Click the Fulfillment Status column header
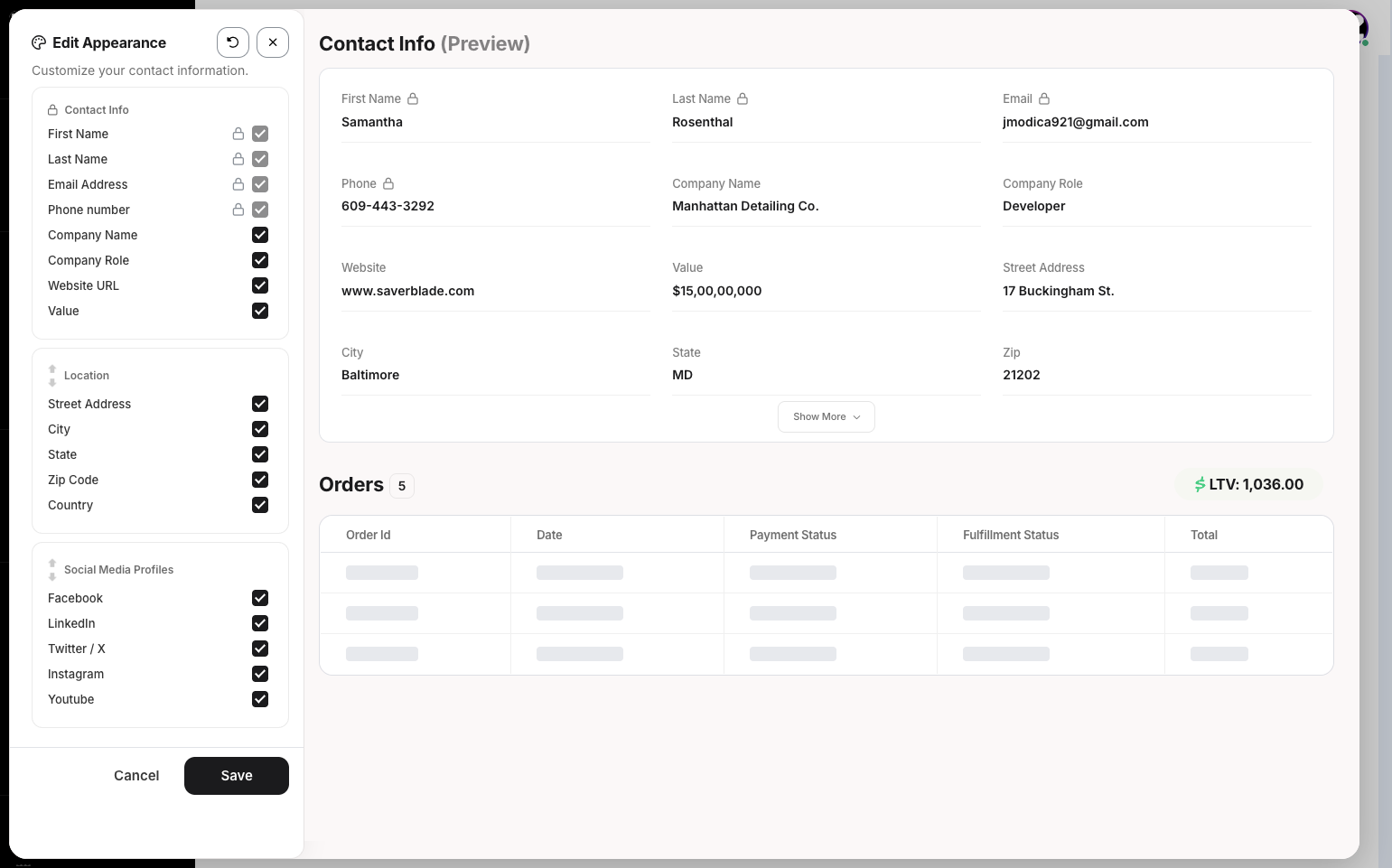This screenshot has height=868, width=1392. click(x=1011, y=535)
